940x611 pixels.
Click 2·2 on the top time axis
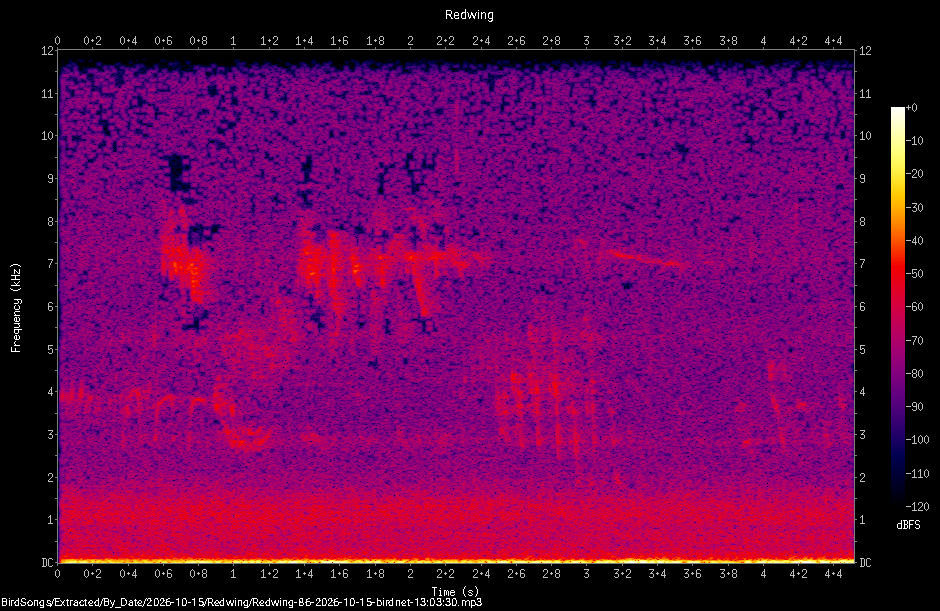445,41
